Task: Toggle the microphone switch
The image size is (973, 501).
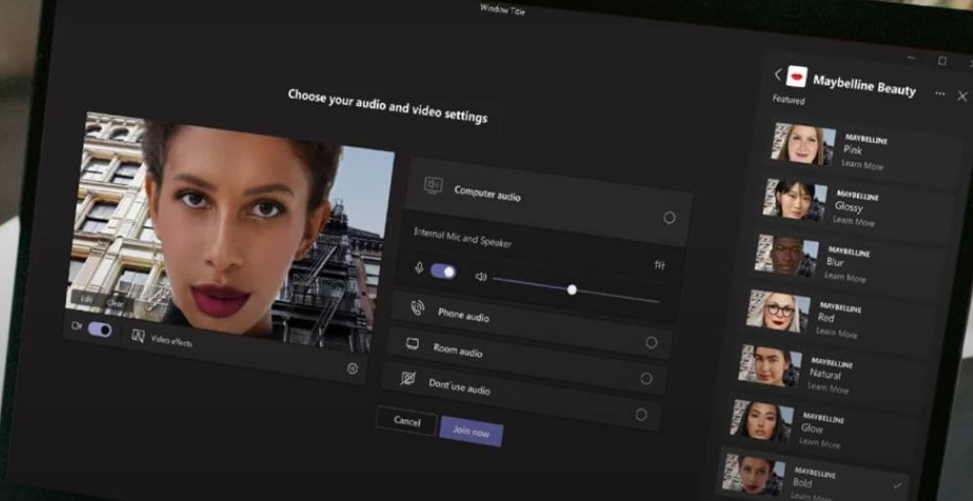Action: 443,271
